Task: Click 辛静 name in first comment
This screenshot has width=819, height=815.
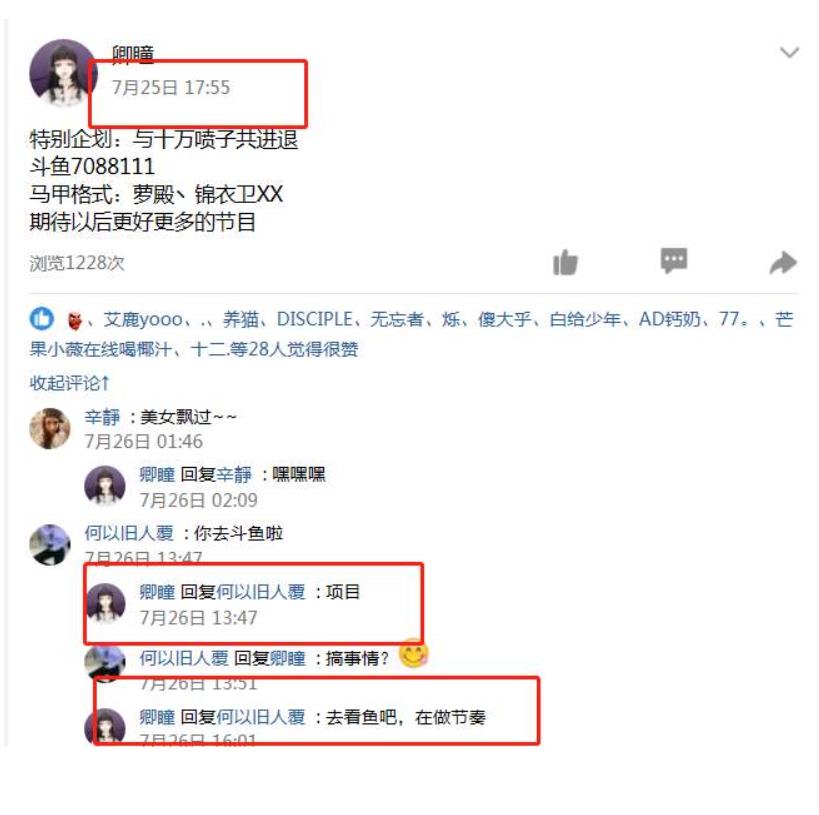Action: (x=102, y=417)
